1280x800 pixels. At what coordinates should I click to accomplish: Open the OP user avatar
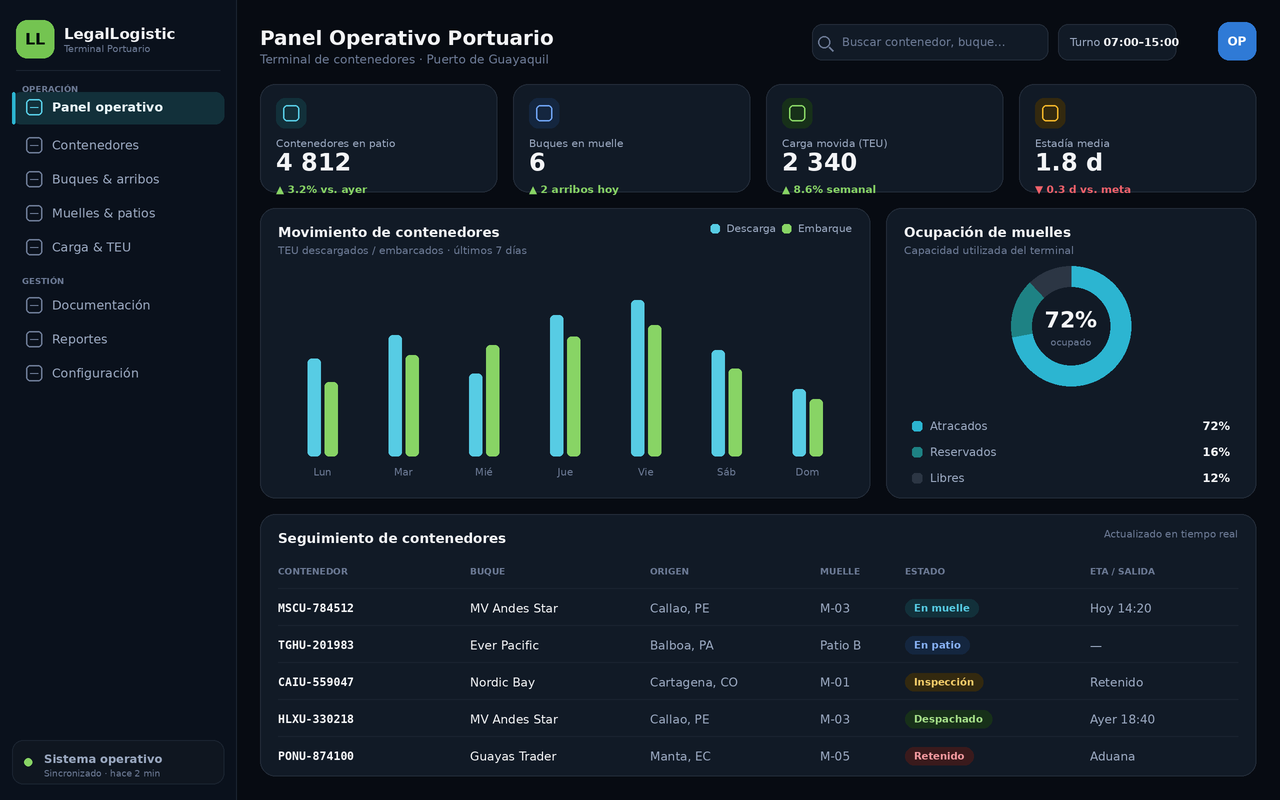[1237, 41]
